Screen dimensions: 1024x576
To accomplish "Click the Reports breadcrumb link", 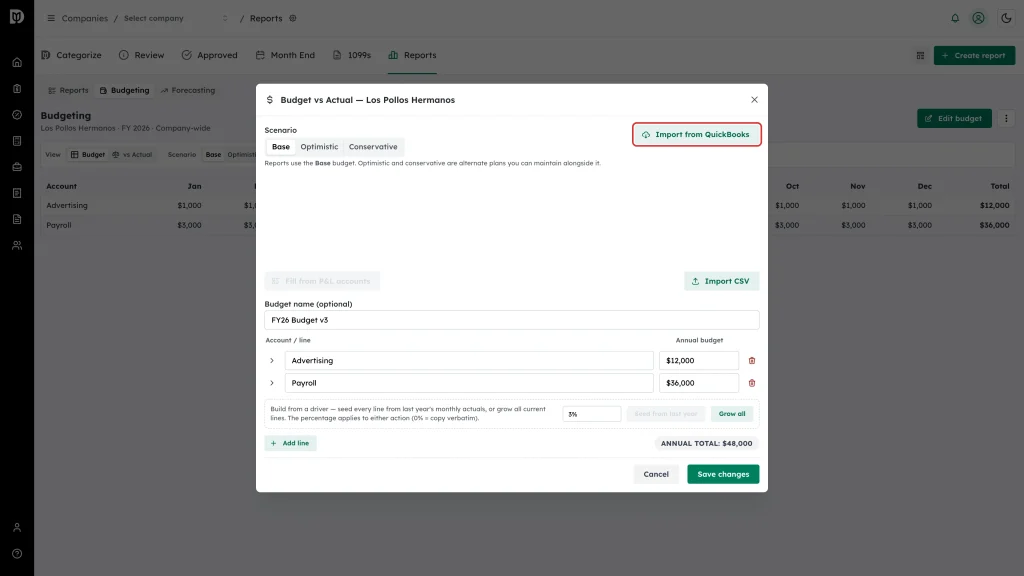I will (266, 18).
